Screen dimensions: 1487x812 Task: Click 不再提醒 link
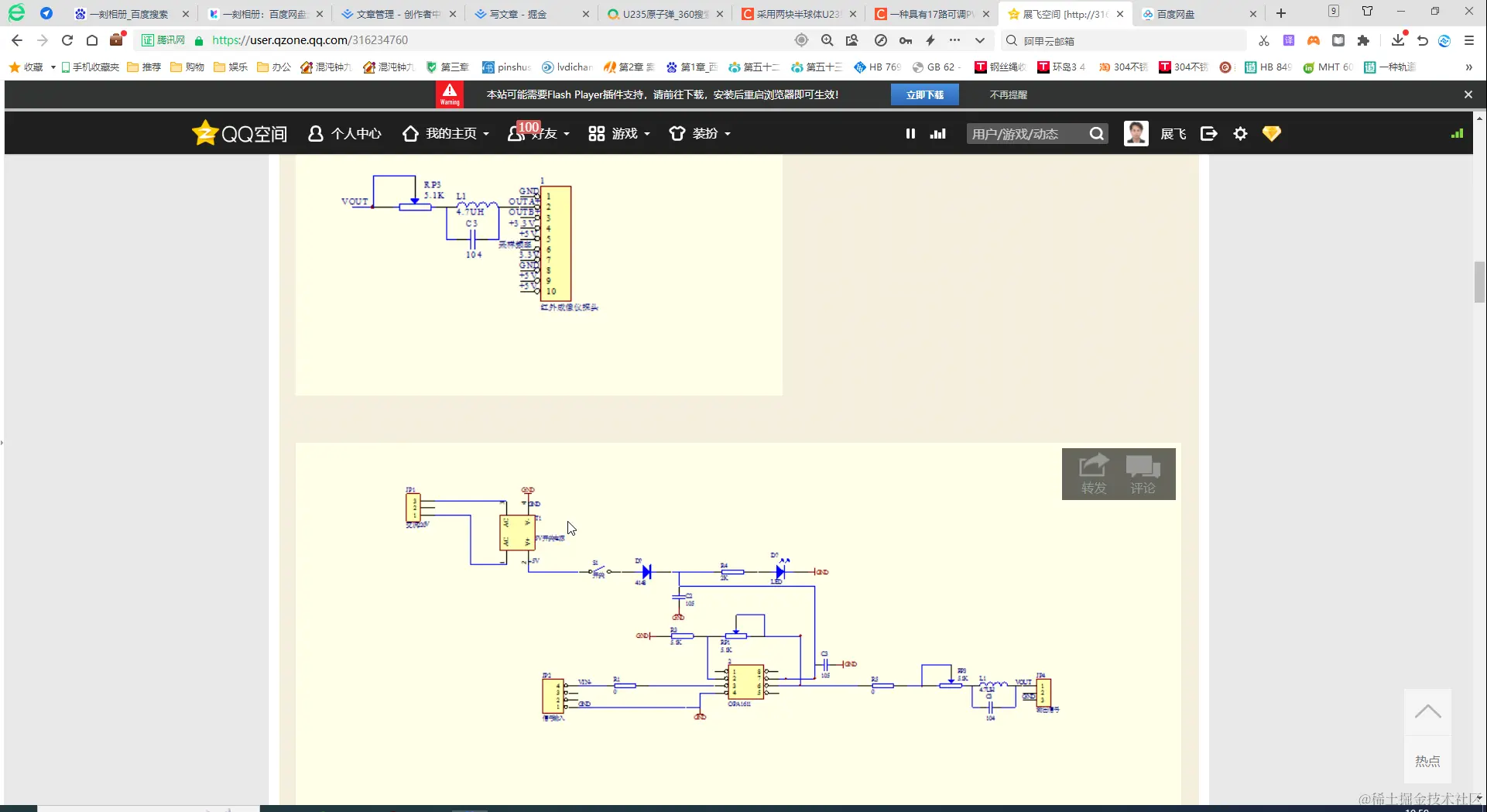(x=1008, y=94)
